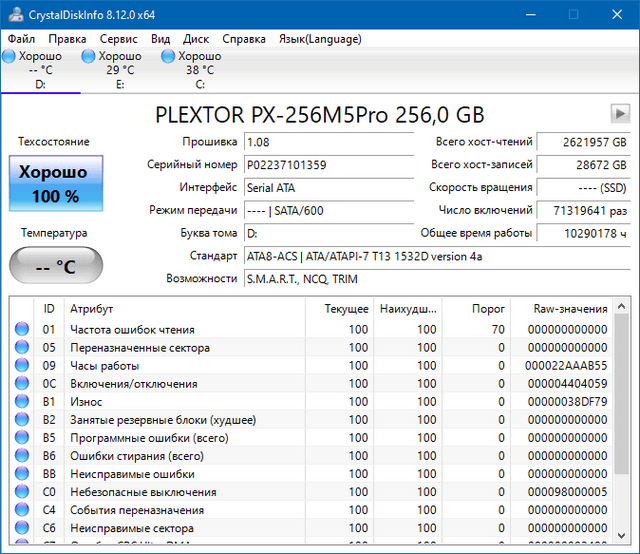Viewport: 640px width, 554px height.
Task: Click status orb for Неисправимые сектора row
Action: pos(22,528)
